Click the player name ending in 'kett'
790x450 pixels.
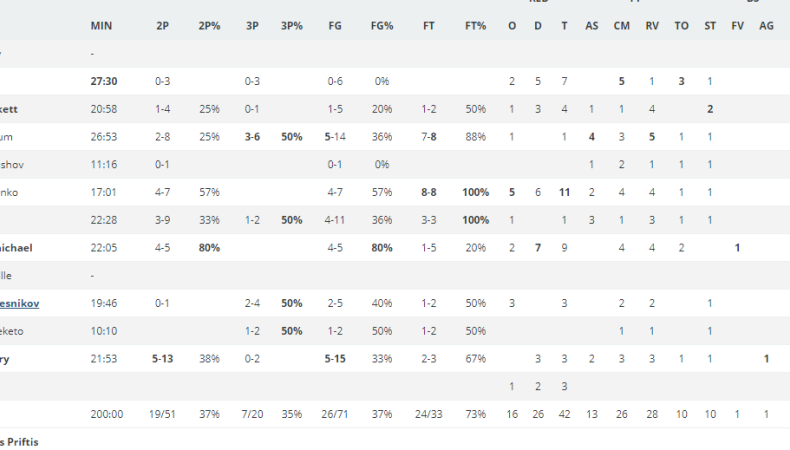point(9,109)
